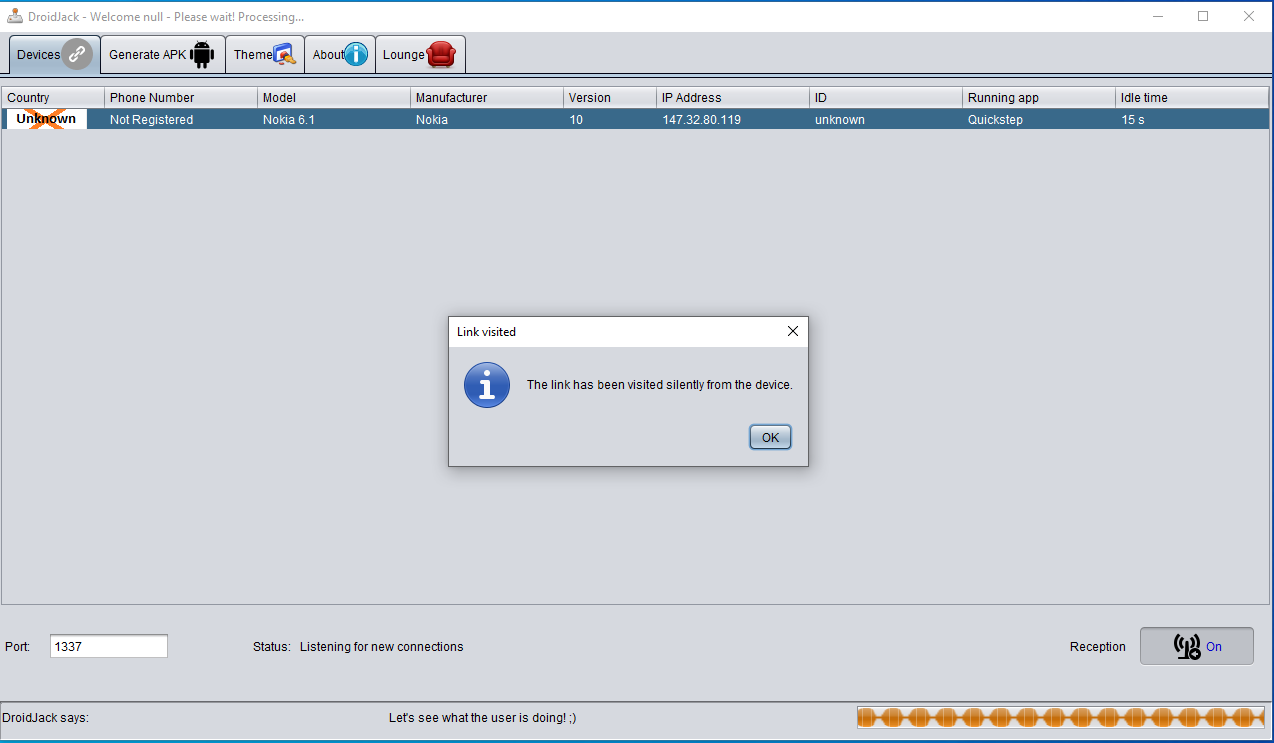Click the 'unknown' ID cell
The width and height of the screenshot is (1274, 743).
pos(886,119)
